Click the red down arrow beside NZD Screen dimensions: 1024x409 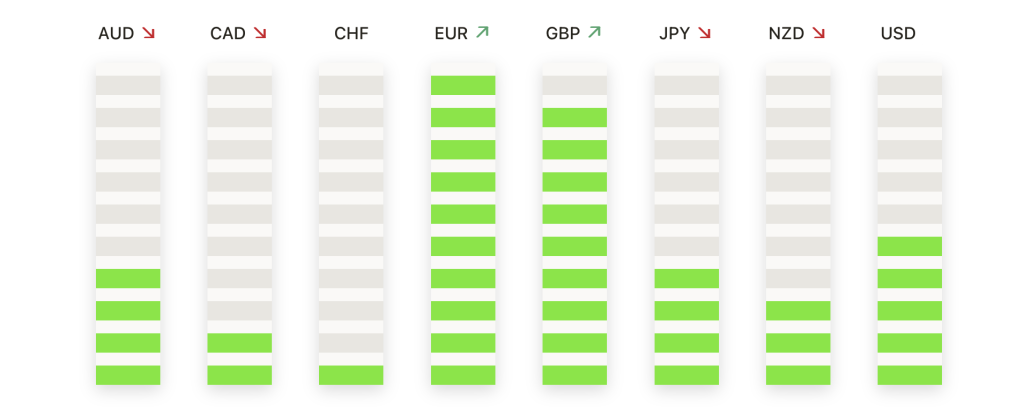coord(818,33)
